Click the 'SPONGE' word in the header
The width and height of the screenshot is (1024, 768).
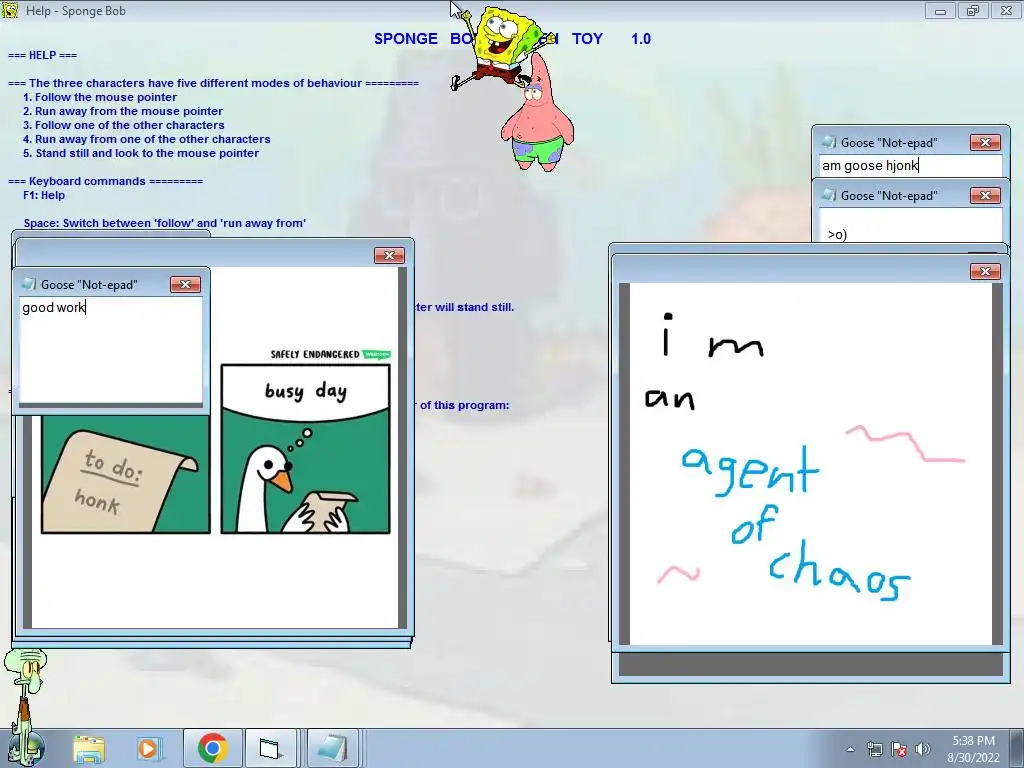406,39
